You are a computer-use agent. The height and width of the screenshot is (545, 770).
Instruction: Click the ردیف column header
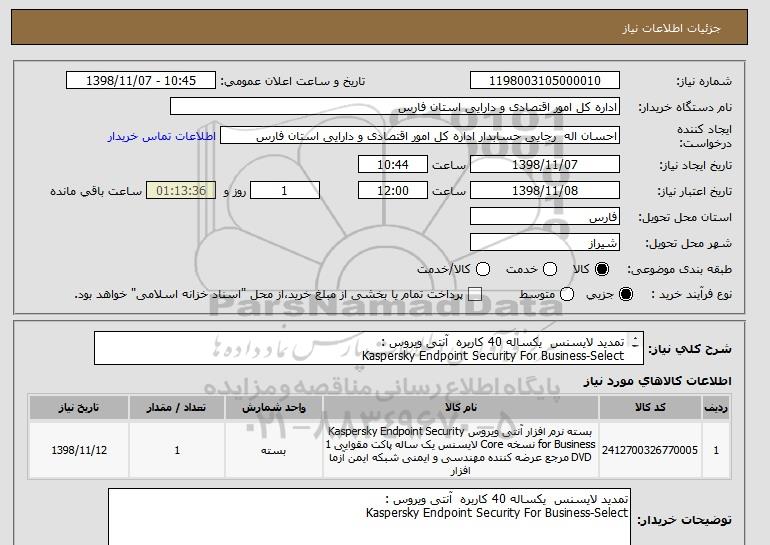(x=716, y=408)
